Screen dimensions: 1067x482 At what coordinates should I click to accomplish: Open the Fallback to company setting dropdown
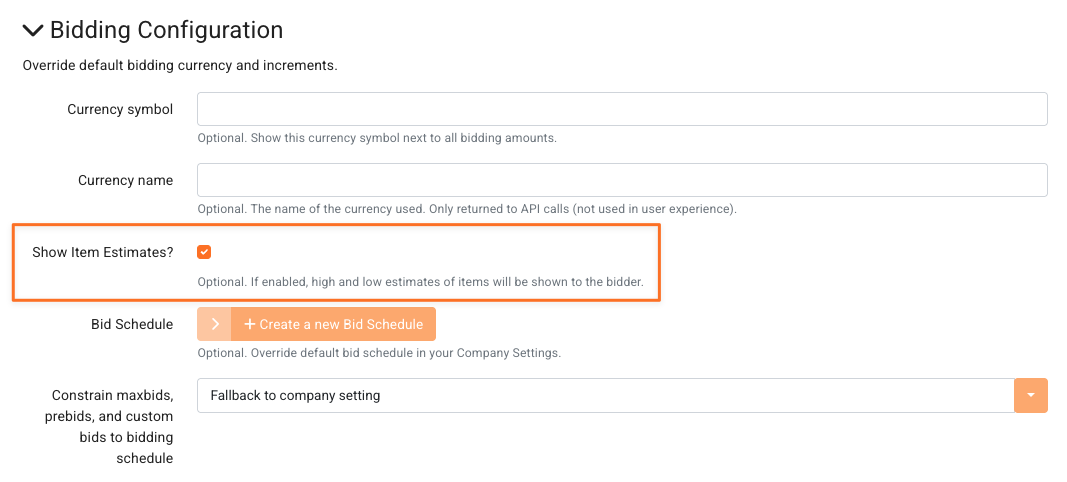tap(605, 395)
